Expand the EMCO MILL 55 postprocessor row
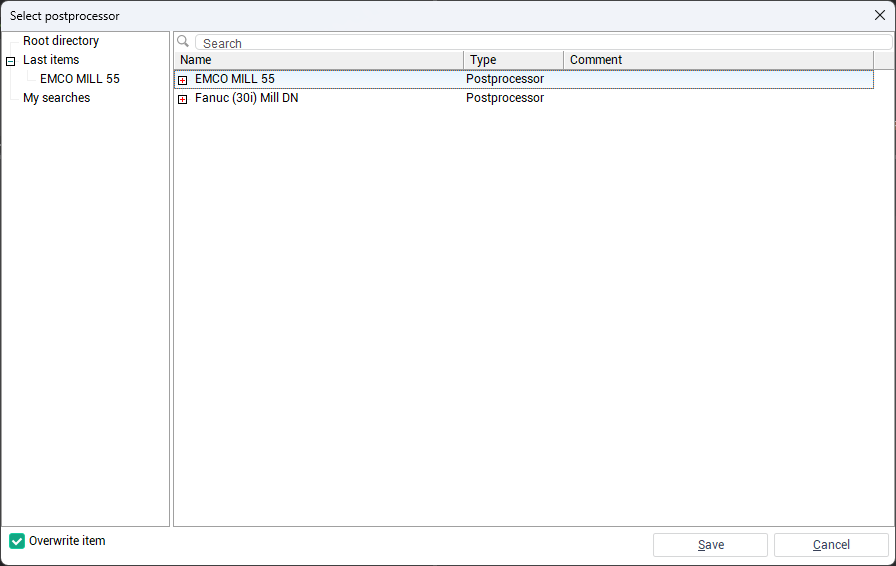This screenshot has height=566, width=896. pos(183,80)
